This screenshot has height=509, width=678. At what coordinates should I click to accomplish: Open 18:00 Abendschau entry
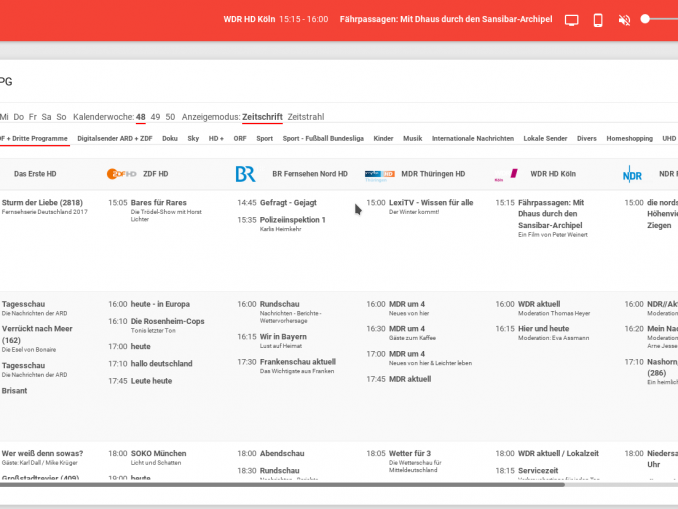pyautogui.click(x=282, y=453)
